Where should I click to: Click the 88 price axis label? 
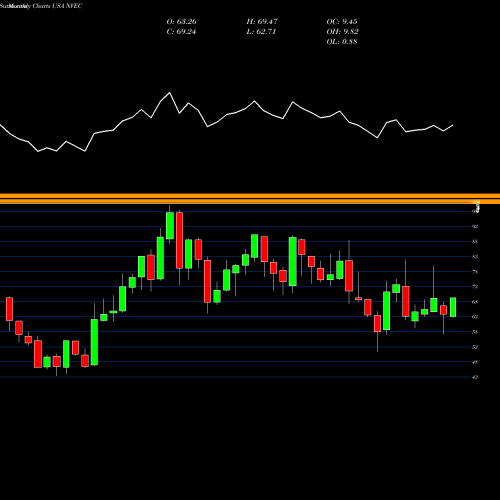pos(475,242)
